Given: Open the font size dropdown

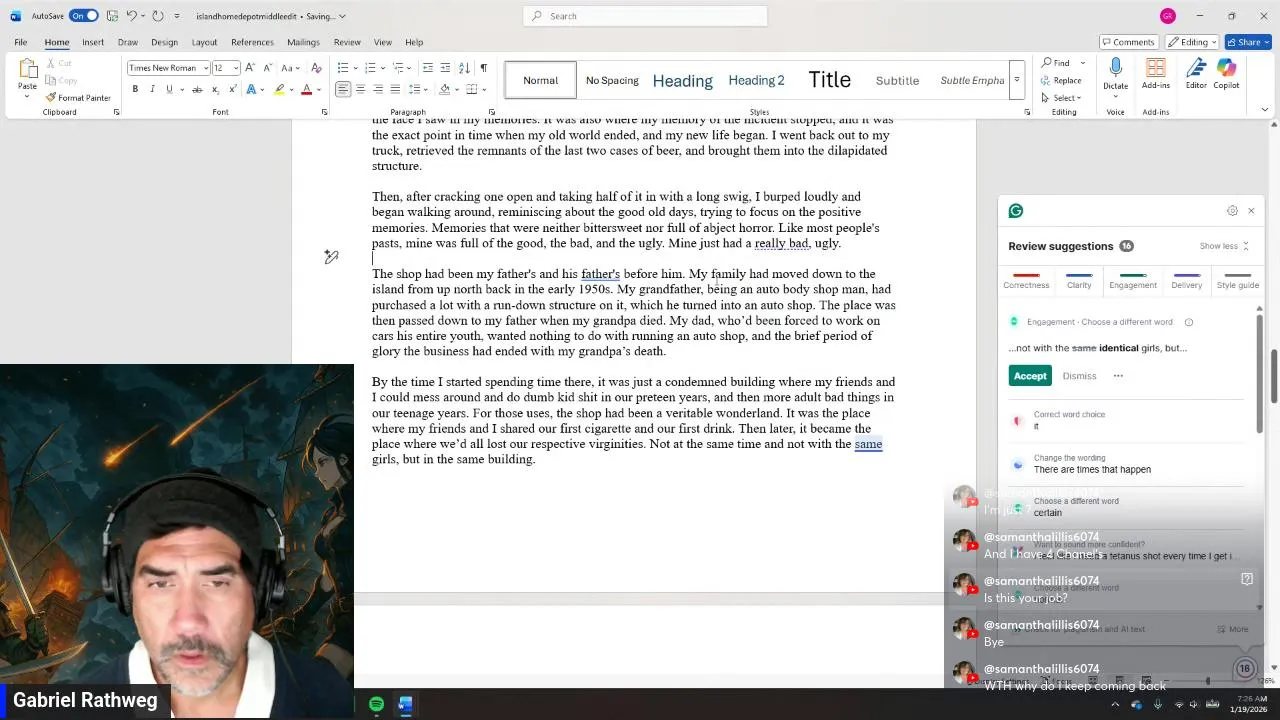Looking at the screenshot, I should point(235,68).
